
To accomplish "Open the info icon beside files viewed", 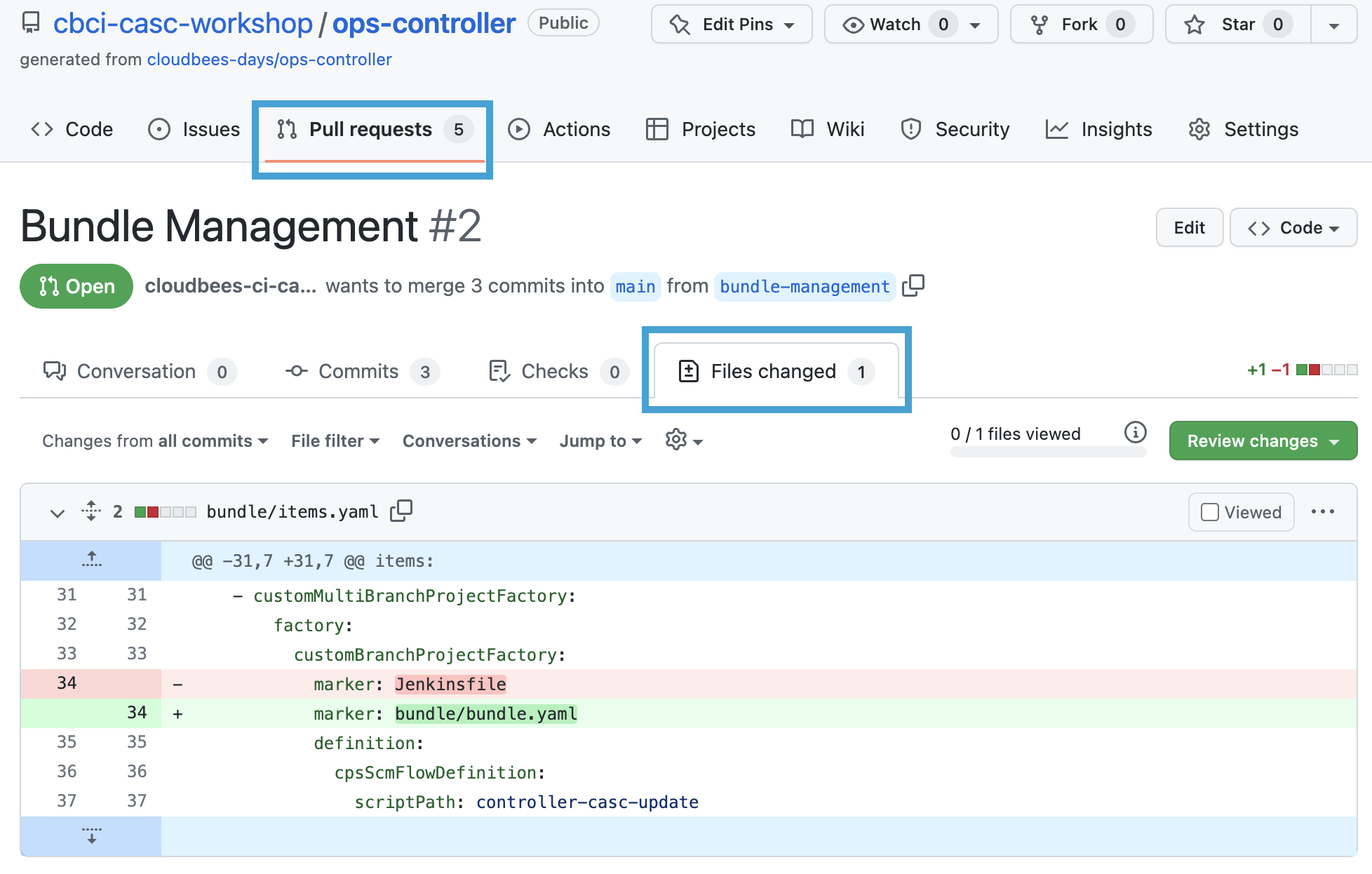I will (x=1135, y=432).
